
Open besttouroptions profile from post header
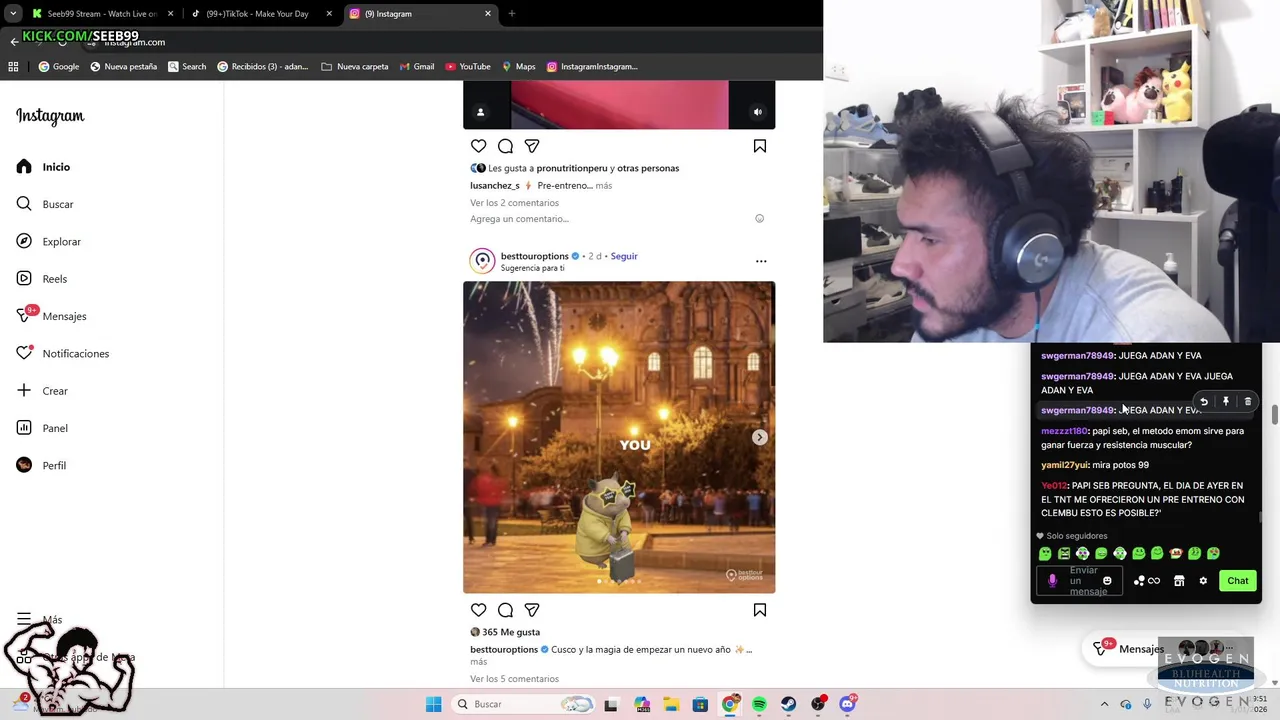tap(534, 256)
